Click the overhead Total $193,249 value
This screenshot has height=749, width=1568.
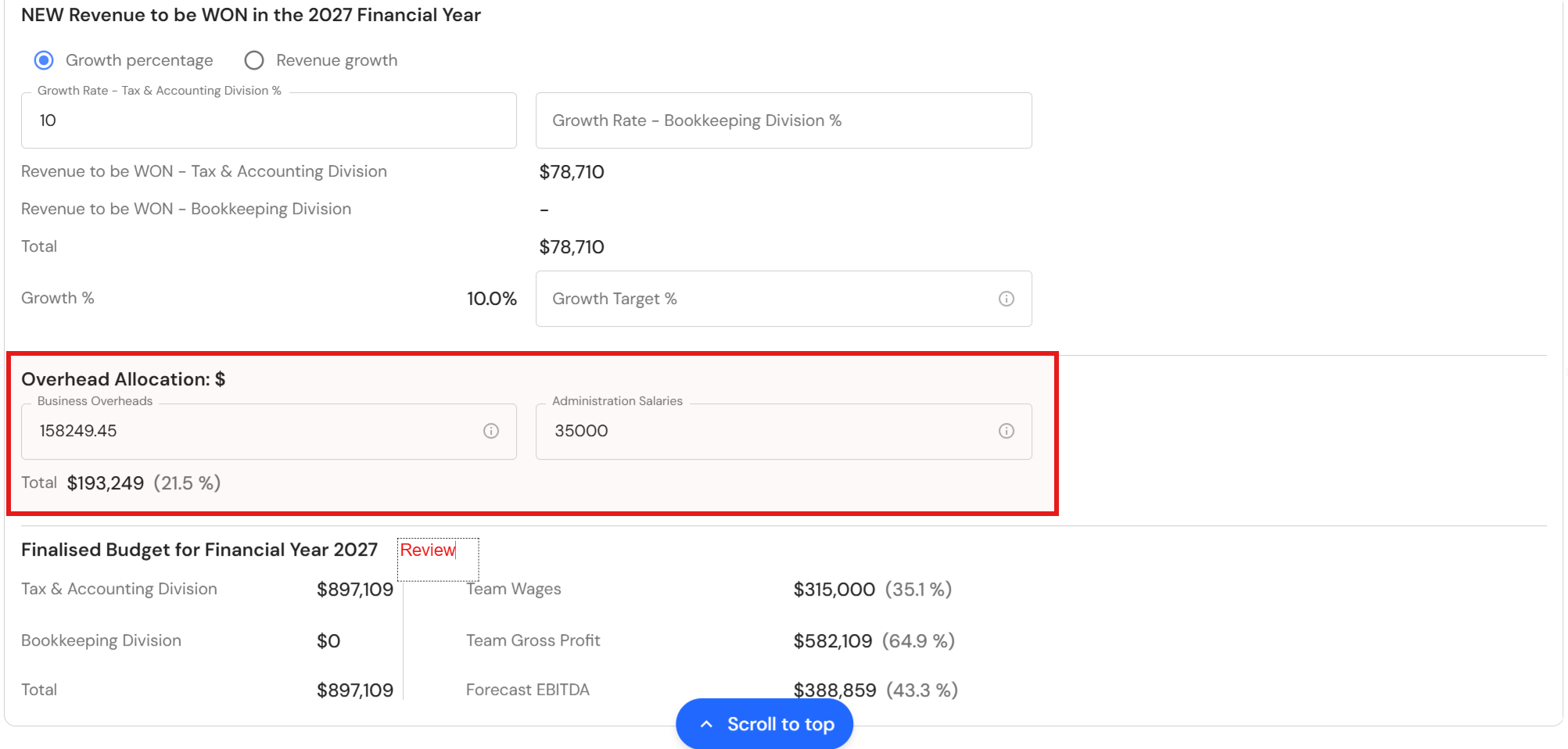pyautogui.click(x=106, y=483)
